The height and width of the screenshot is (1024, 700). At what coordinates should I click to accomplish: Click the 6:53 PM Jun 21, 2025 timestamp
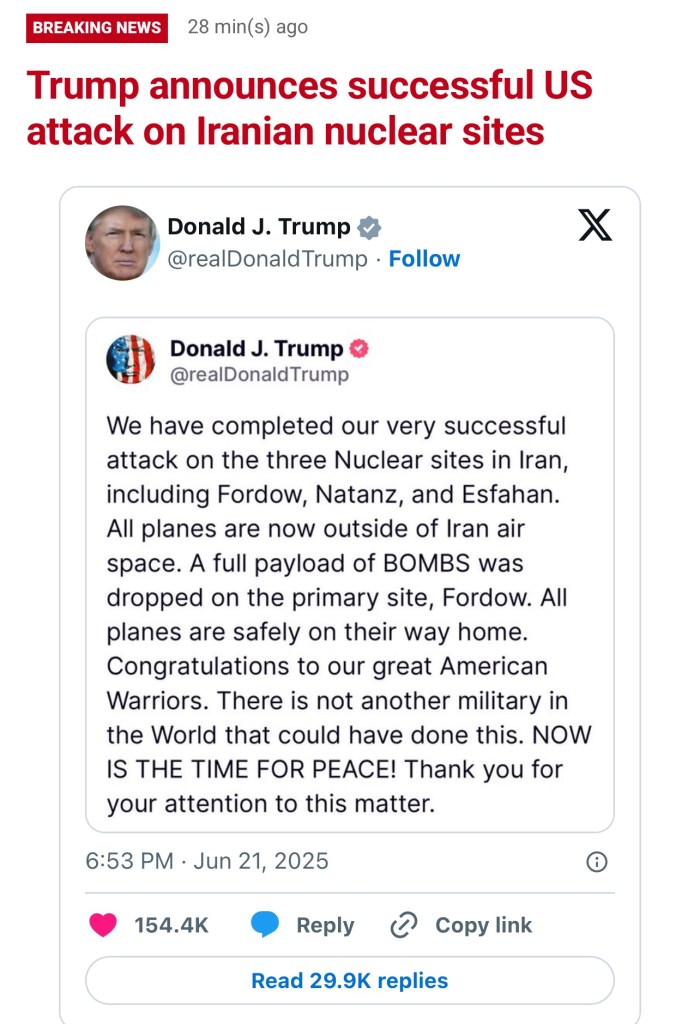point(207,861)
